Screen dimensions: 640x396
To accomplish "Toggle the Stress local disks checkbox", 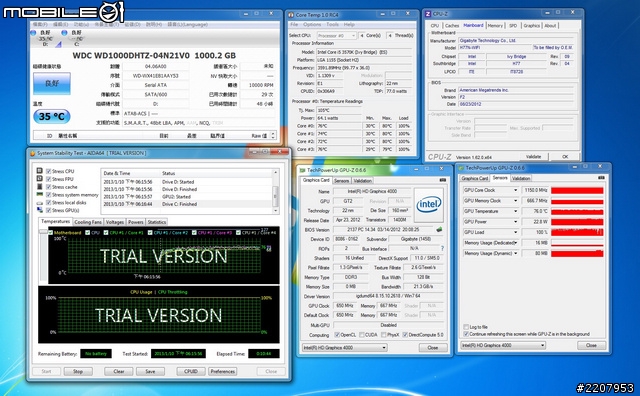I will (49, 202).
